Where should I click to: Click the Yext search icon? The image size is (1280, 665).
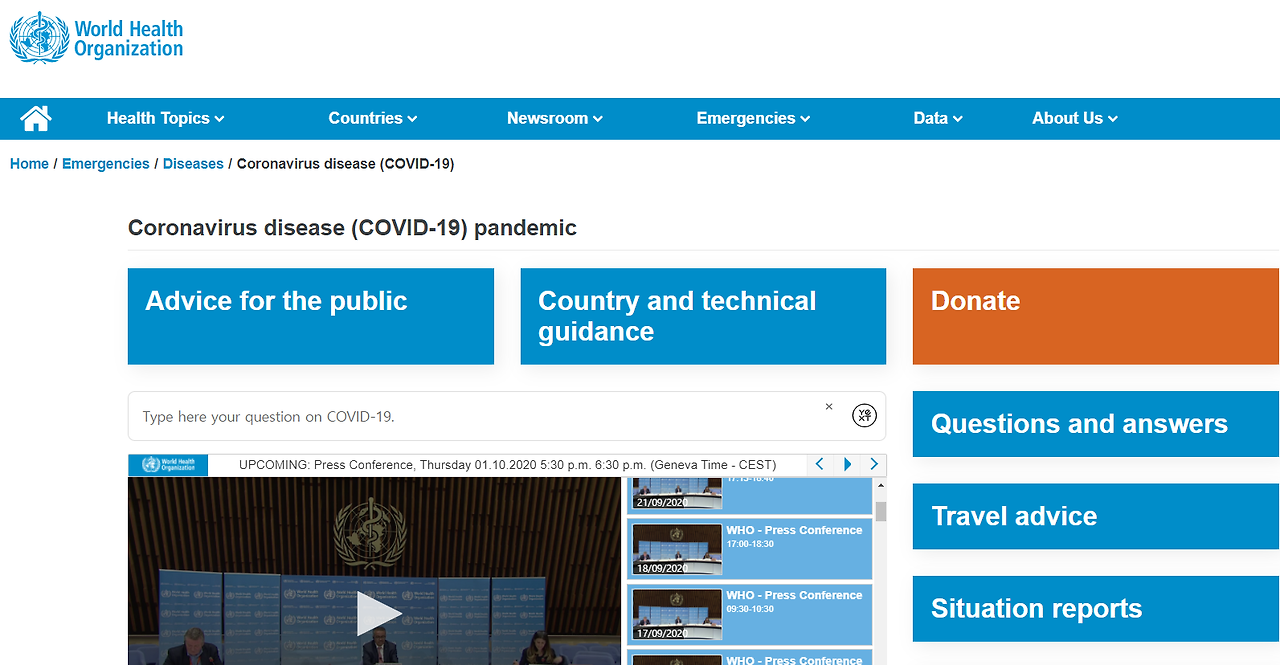pos(864,416)
